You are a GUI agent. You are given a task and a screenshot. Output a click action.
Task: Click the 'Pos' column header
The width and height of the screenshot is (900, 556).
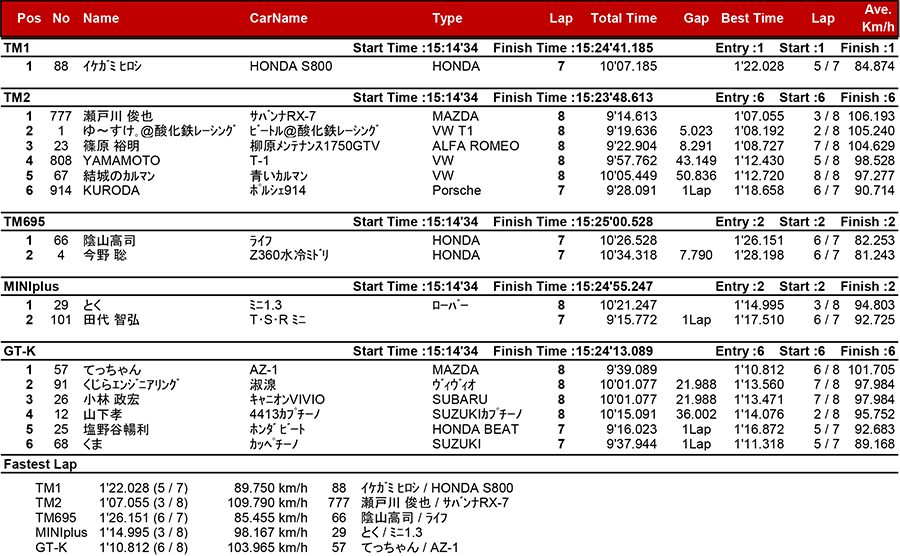pyautogui.click(x=29, y=18)
